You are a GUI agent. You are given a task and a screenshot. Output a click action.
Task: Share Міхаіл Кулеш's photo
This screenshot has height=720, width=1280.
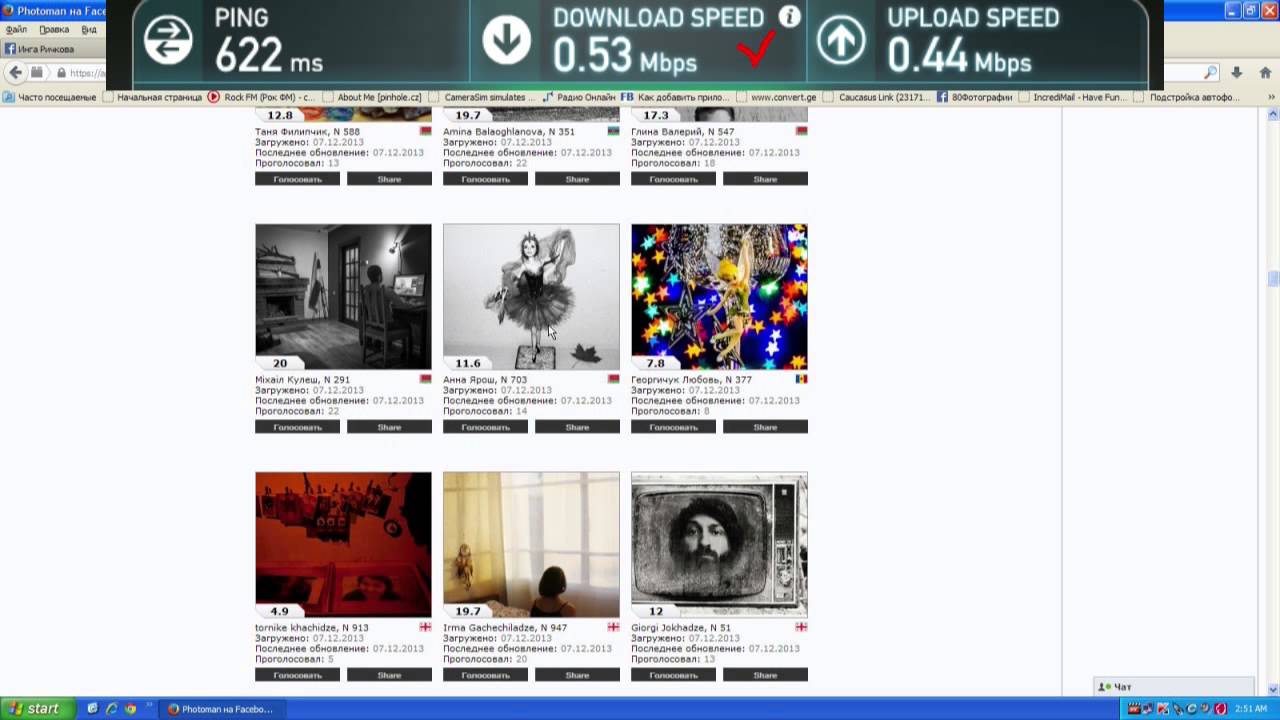pos(389,427)
